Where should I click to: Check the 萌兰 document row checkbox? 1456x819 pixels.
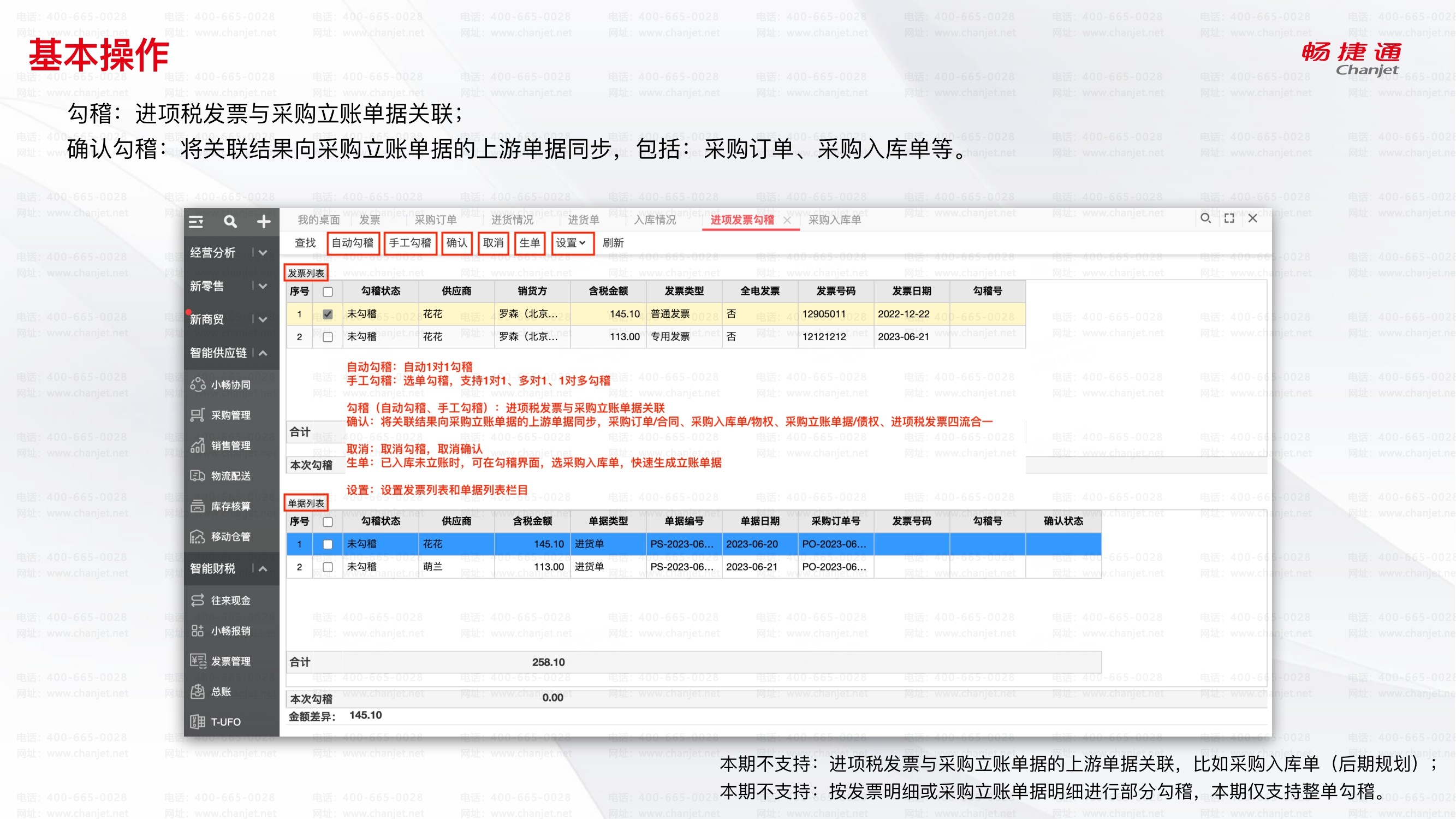click(328, 567)
